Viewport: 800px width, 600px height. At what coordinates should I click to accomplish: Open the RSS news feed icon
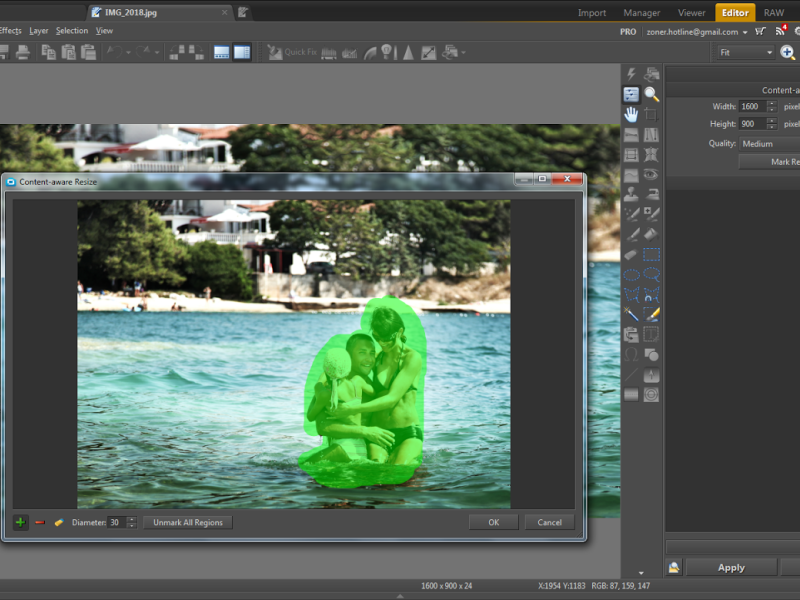(780, 31)
